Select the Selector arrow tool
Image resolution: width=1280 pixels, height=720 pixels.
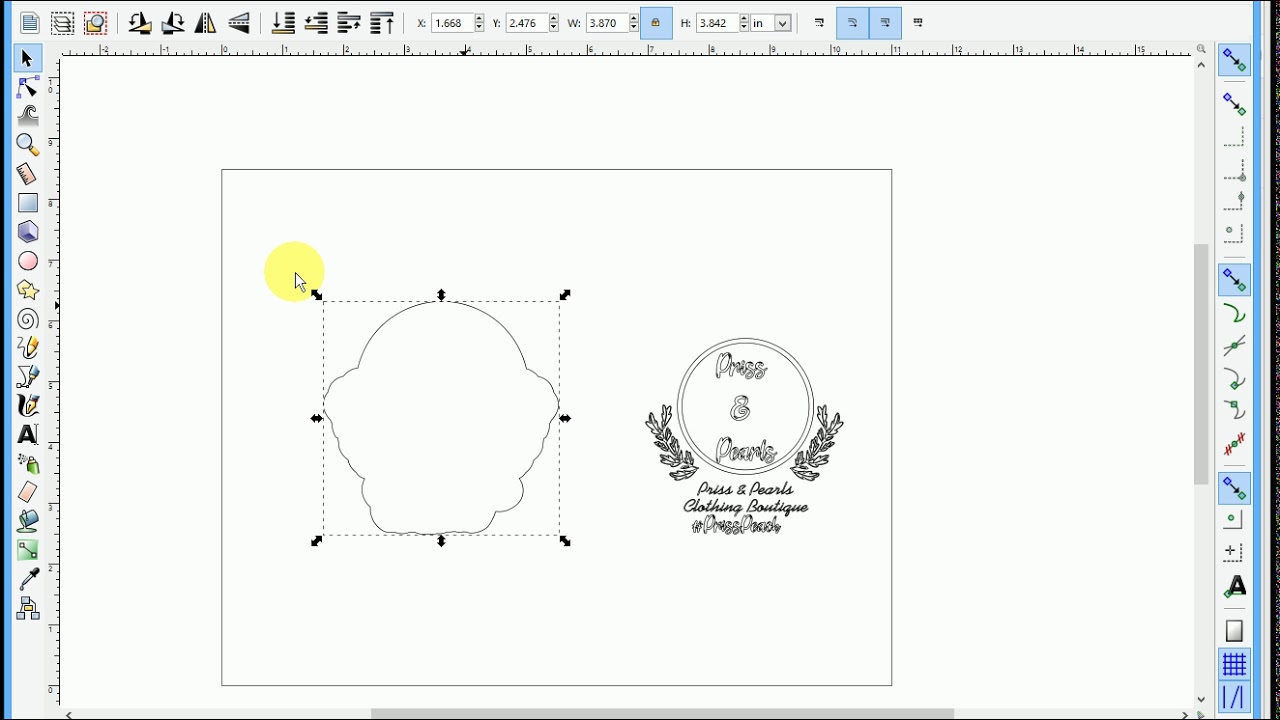point(28,59)
